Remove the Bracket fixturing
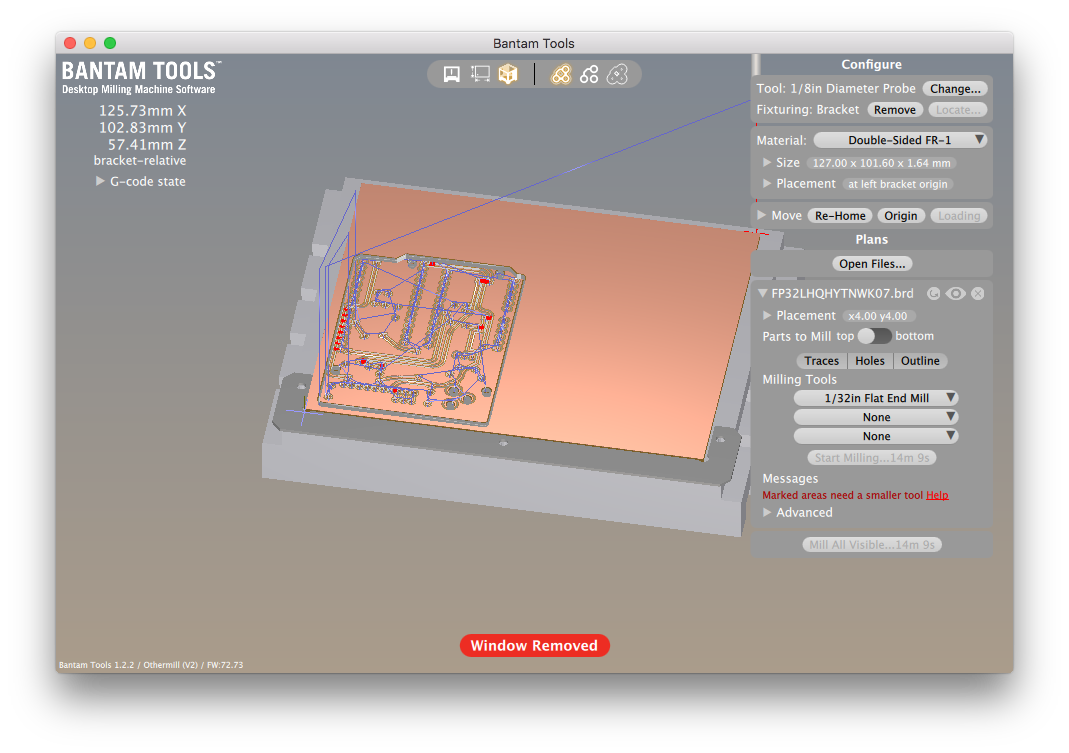1069x753 pixels. tap(894, 110)
